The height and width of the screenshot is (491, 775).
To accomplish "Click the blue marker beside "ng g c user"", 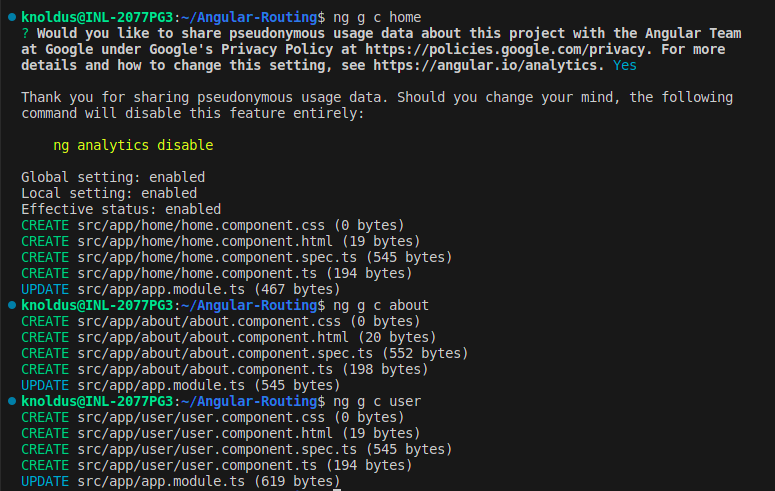I will [10, 401].
